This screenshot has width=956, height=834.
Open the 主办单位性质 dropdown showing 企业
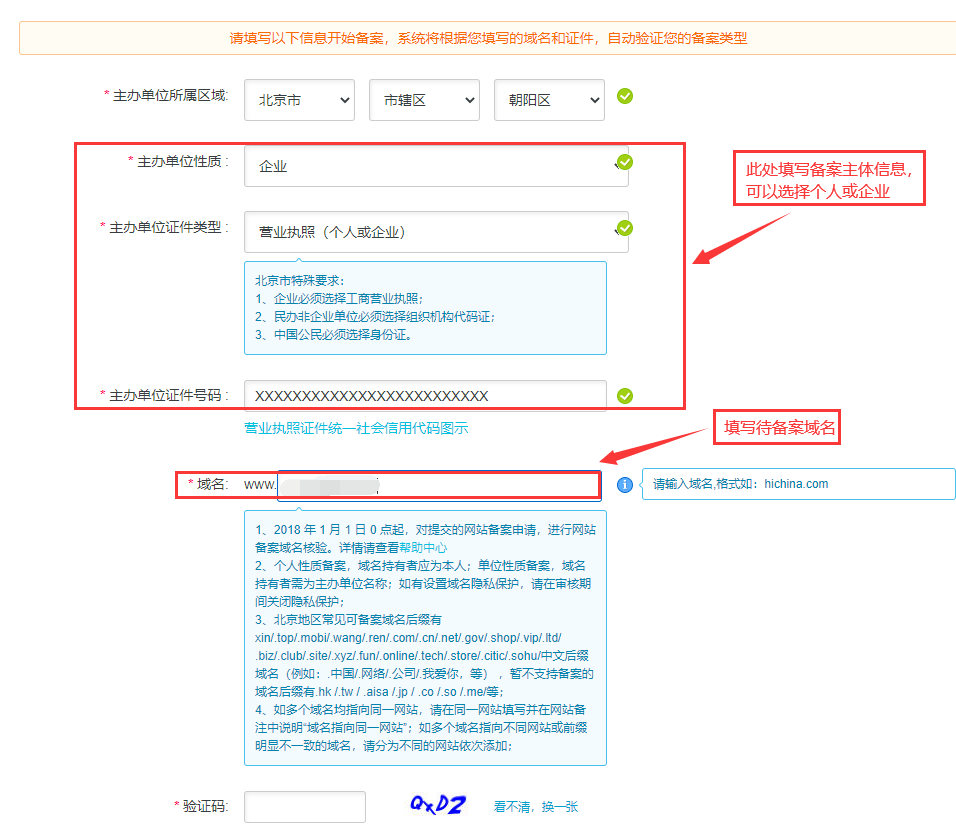tap(436, 166)
